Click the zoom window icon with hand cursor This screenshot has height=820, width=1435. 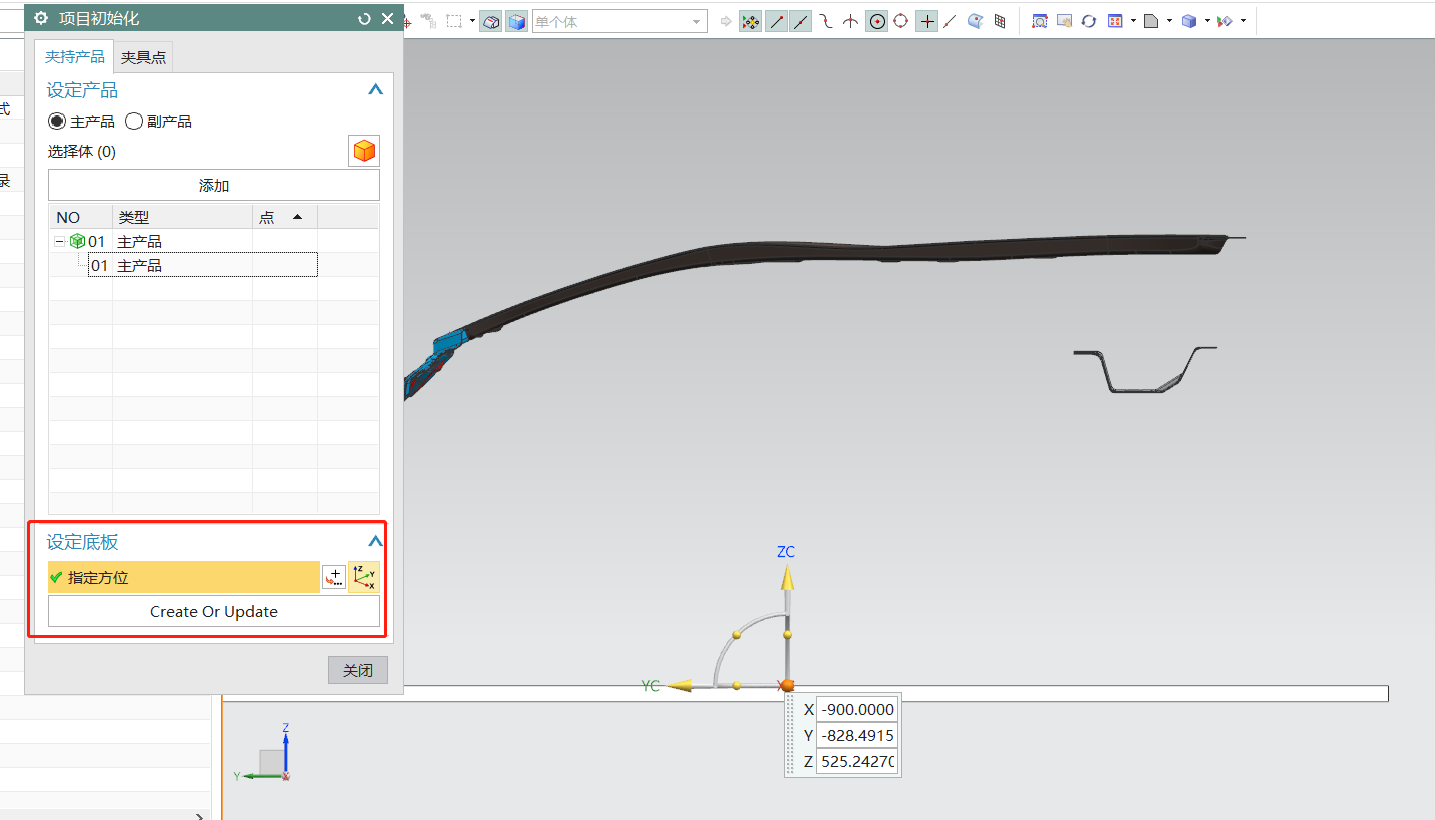tap(1065, 21)
